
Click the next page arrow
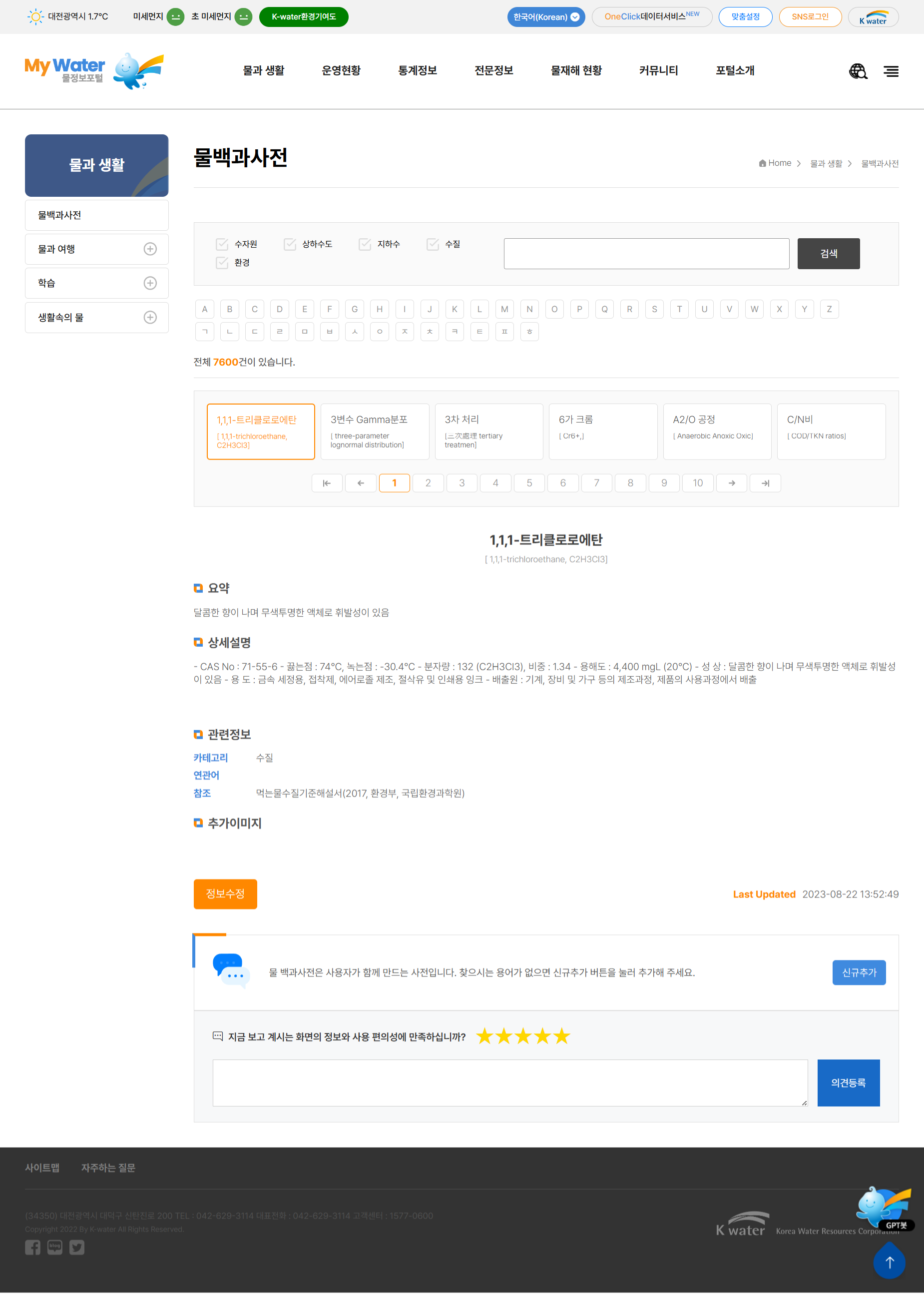pyautogui.click(x=732, y=483)
